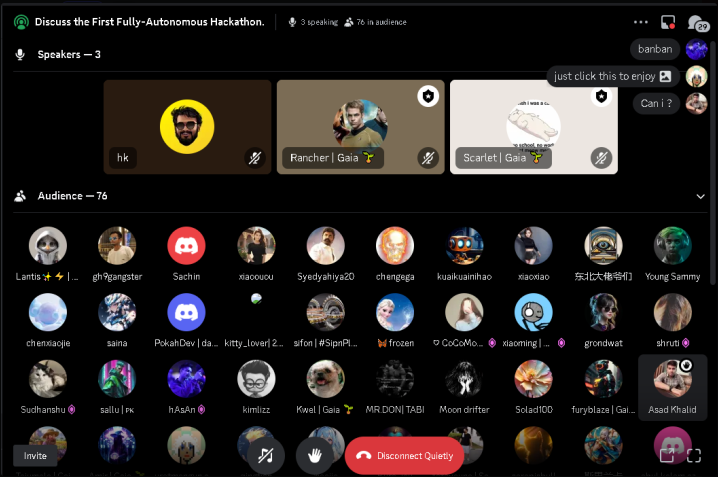Select highlighted Asad Khalid audience tile

(x=672, y=387)
